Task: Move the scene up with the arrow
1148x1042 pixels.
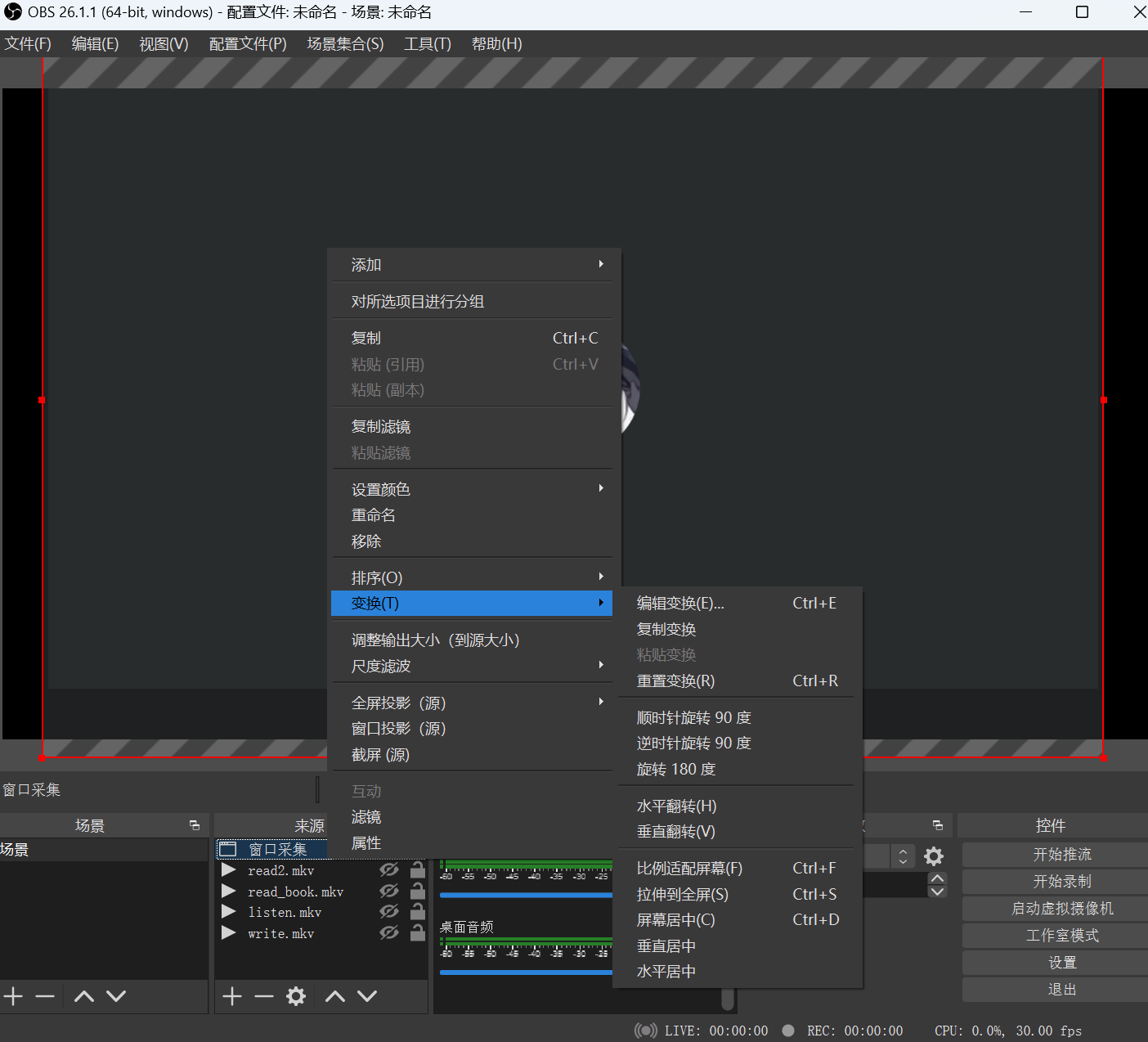Action: 84,995
